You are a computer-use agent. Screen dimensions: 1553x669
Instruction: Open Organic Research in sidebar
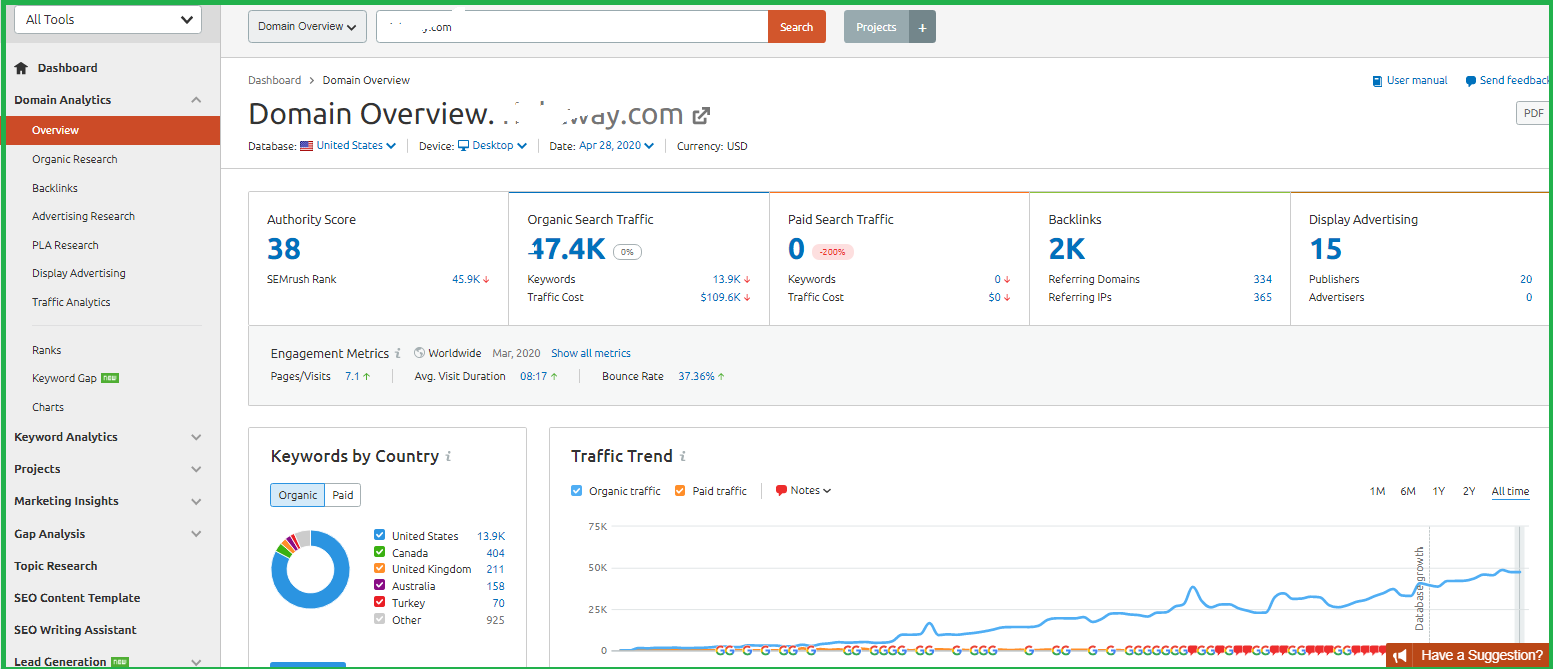tap(75, 159)
